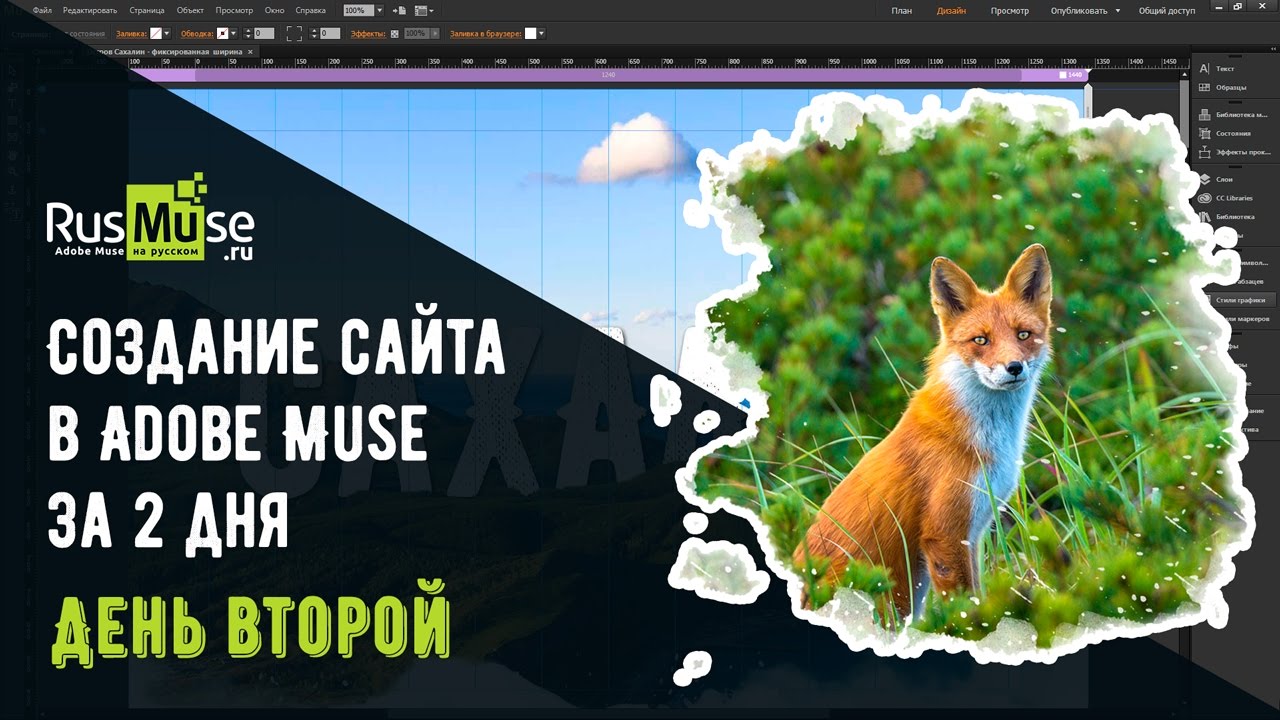Screen dimensions: 1280x720
Task: Switch to Просмотр mode beside Дизайн
Action: [x=1010, y=11]
